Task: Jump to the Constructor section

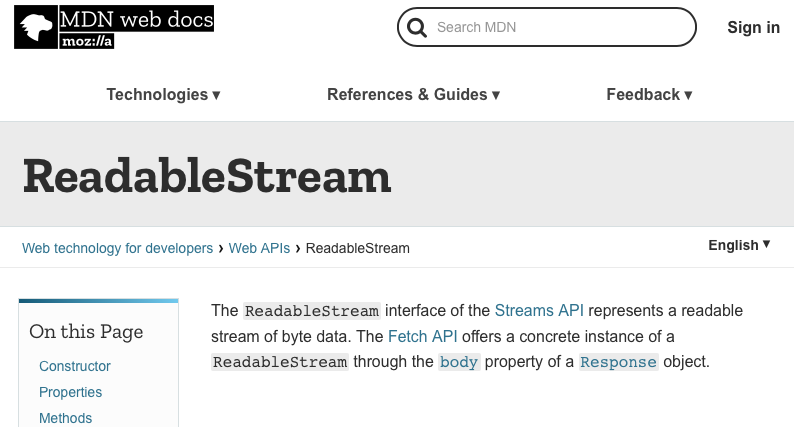Action: point(75,366)
